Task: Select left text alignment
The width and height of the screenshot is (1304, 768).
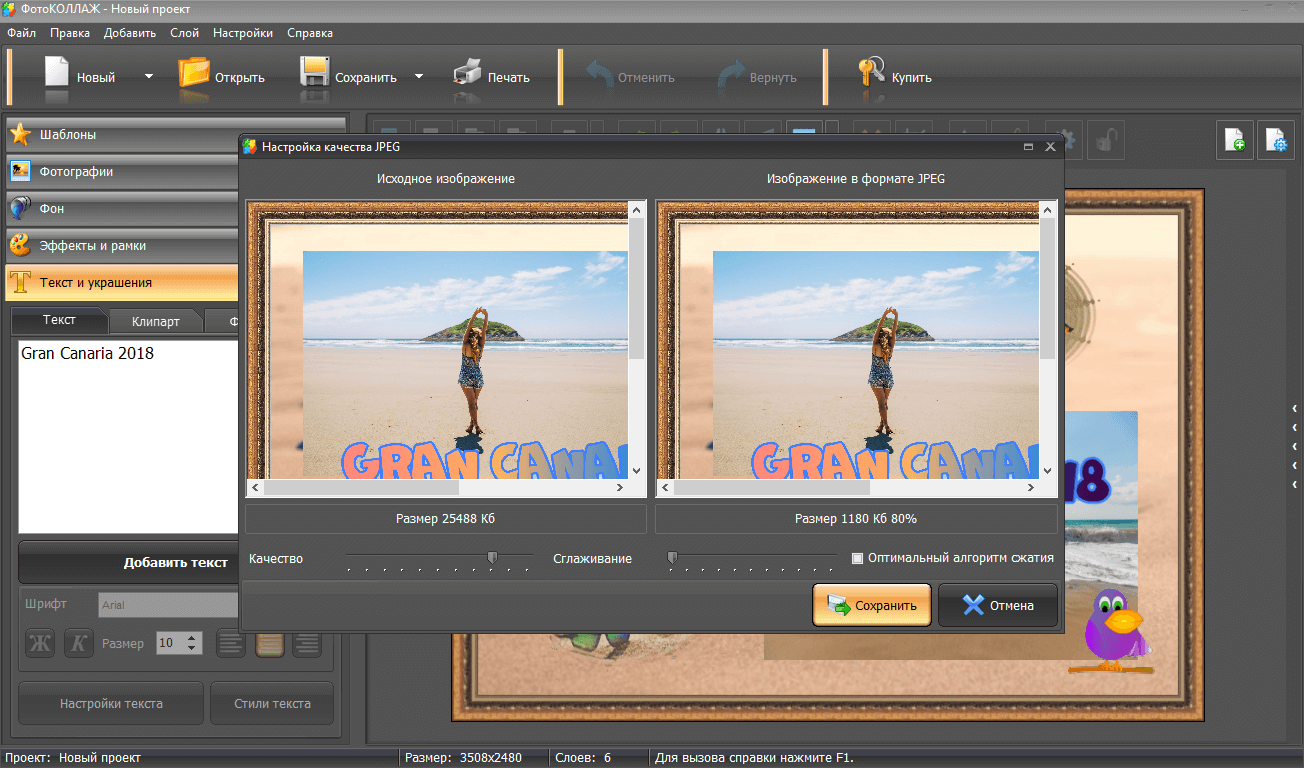Action: tap(231, 644)
